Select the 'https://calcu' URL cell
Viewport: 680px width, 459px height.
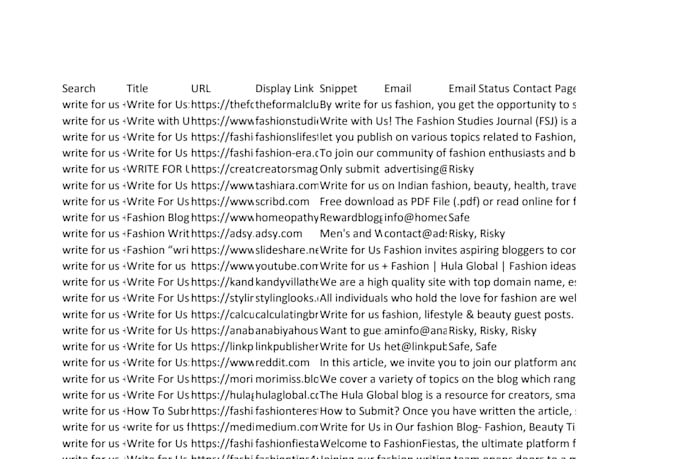tap(222, 315)
